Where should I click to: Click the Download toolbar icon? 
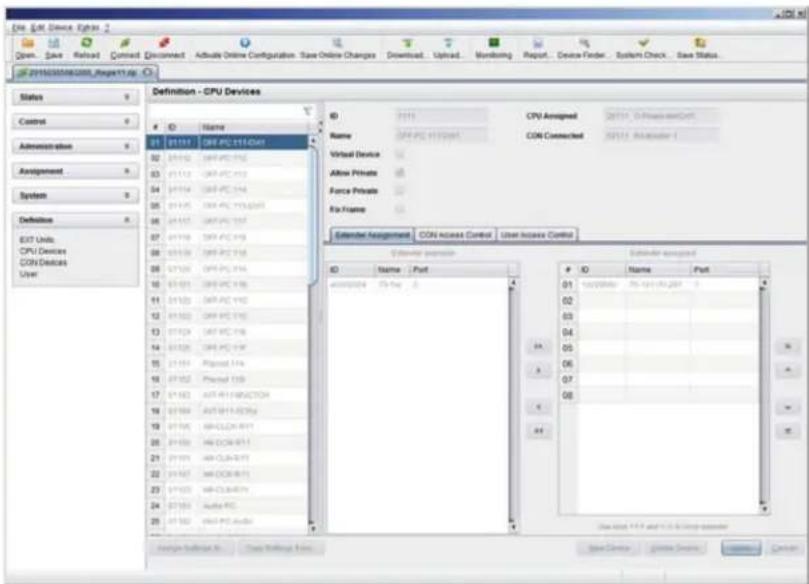click(407, 43)
